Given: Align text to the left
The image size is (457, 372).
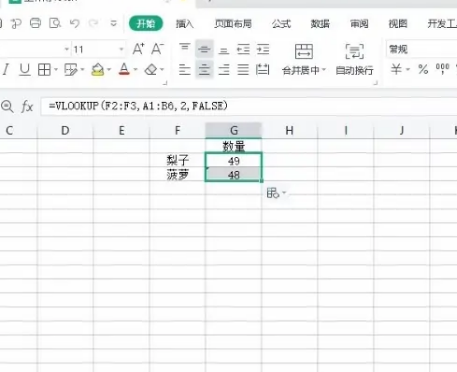Looking at the screenshot, I should click(x=185, y=70).
